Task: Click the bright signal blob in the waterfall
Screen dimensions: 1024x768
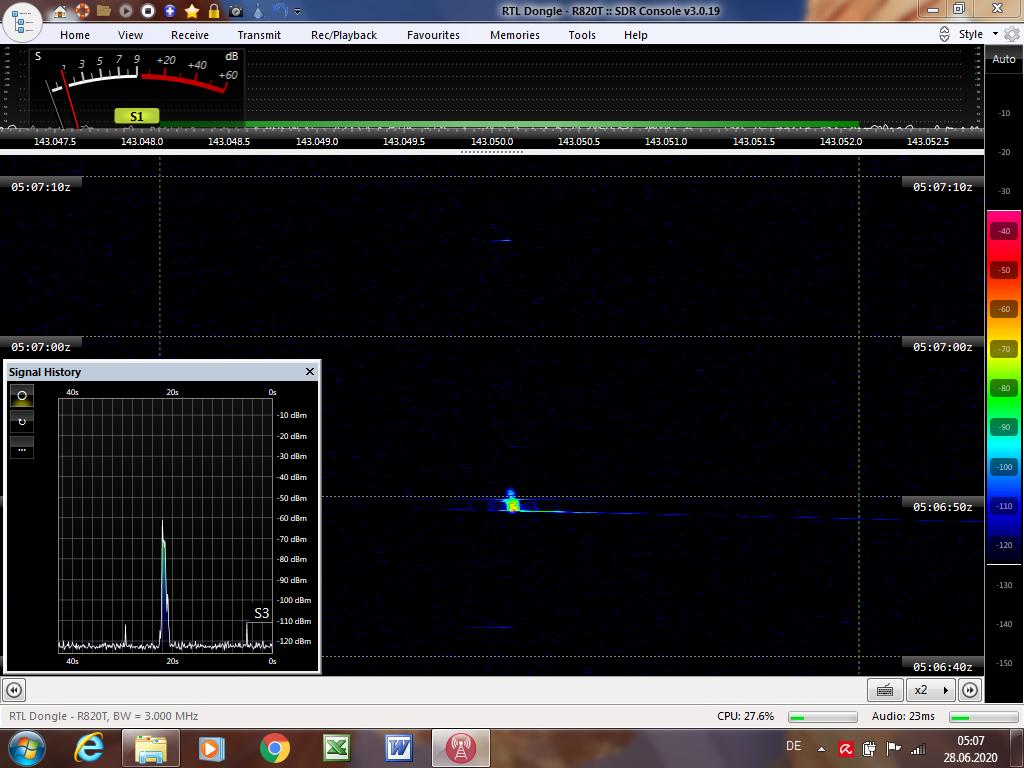Action: click(x=512, y=502)
